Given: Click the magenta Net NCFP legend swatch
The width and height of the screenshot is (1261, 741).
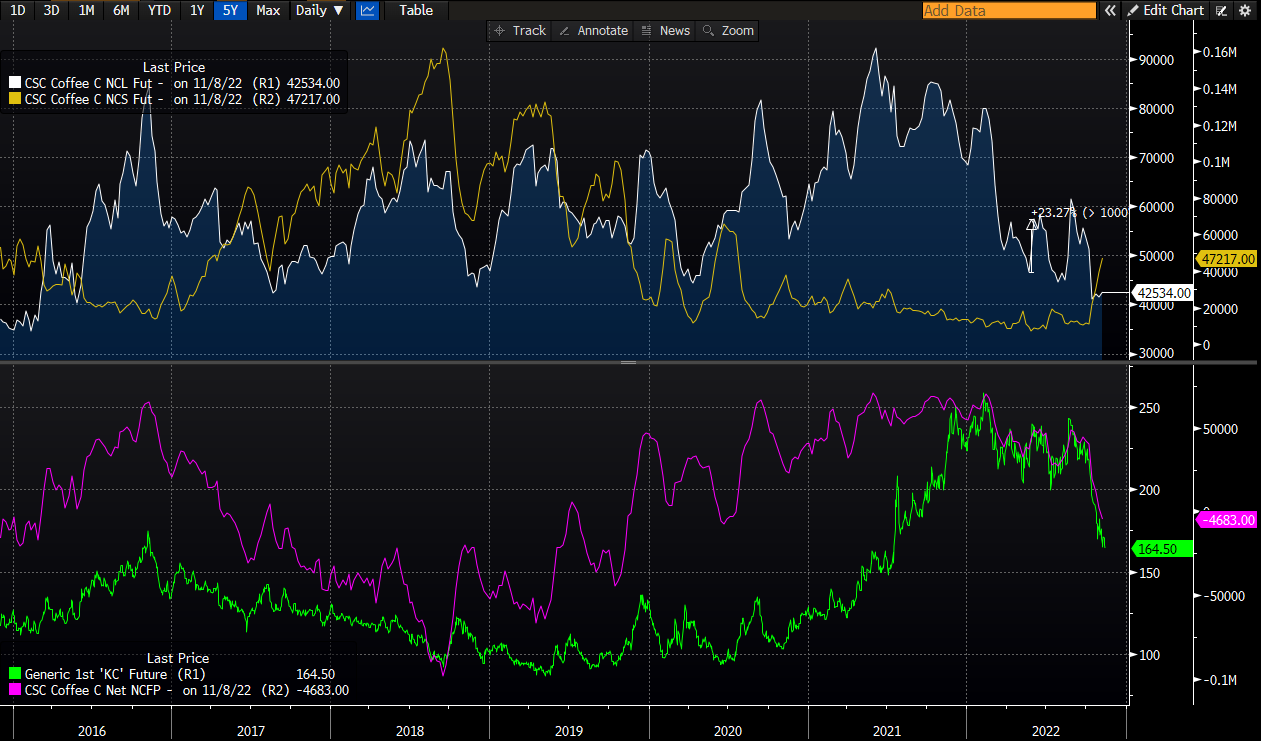Looking at the screenshot, I should coord(14,690).
